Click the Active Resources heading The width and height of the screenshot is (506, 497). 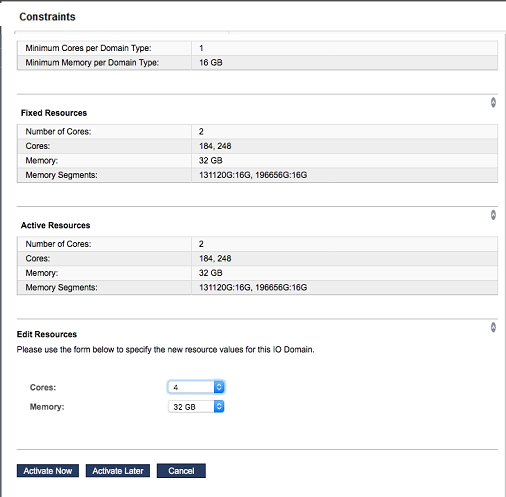click(x=55, y=225)
